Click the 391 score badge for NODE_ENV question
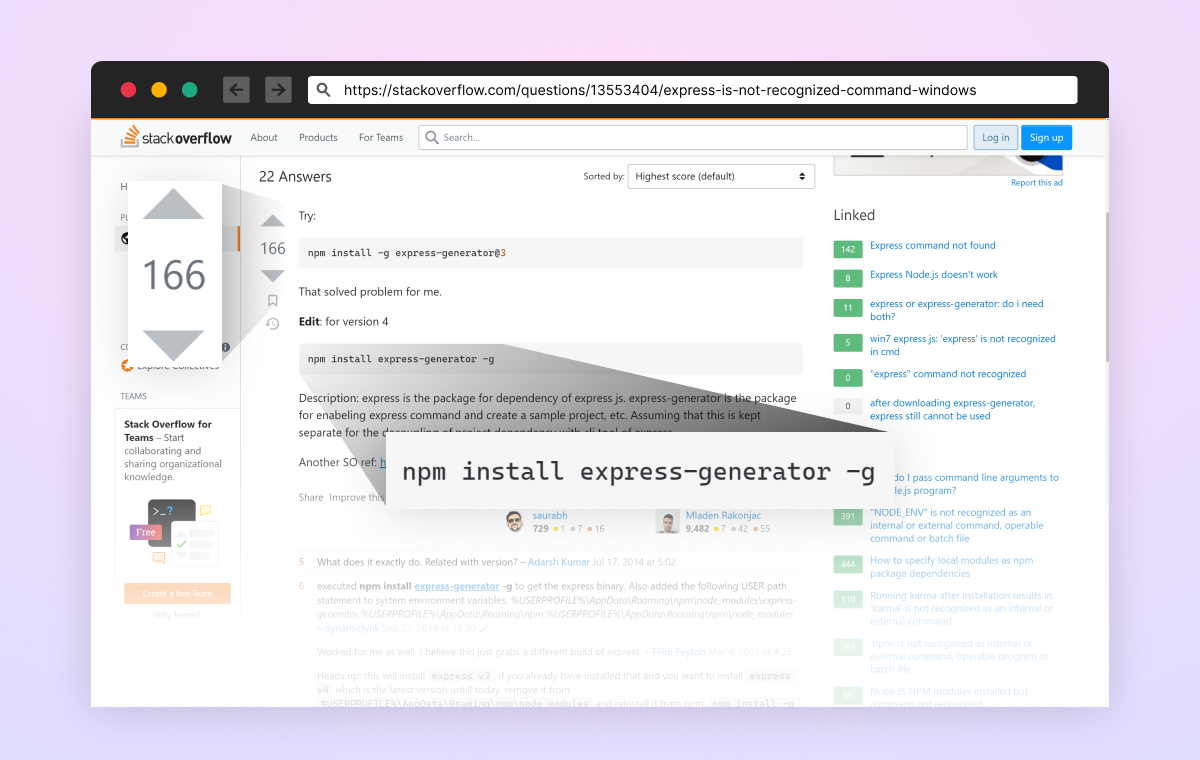Screen dimensions: 1200x760 847,517
